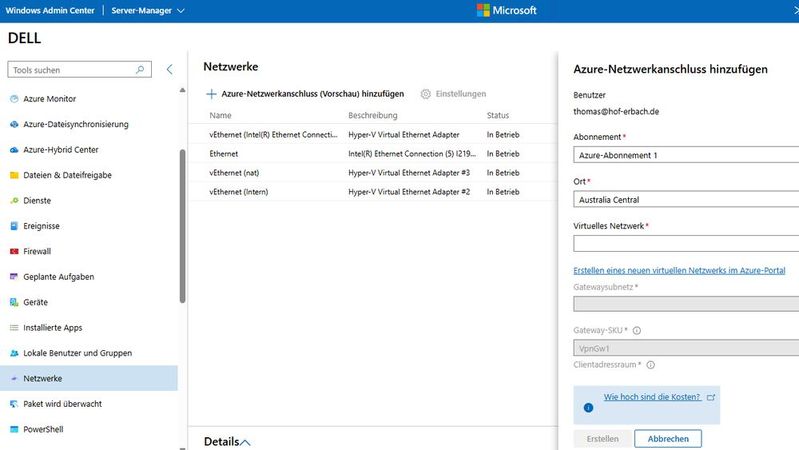Click the thomas@hof-erbach.de user text

point(616,112)
